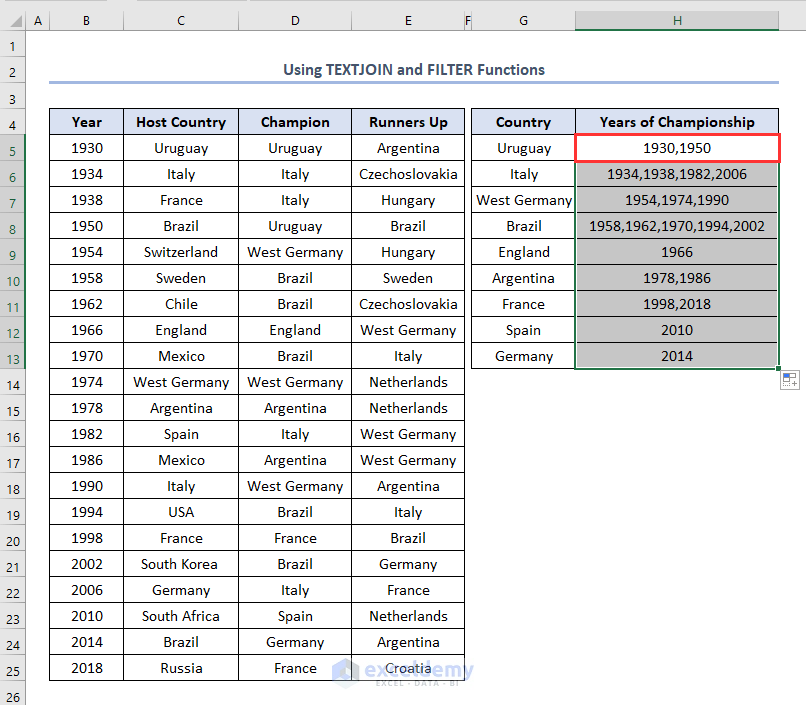806x705 pixels.
Task: Click the Switzerland host country cell
Action: (181, 252)
